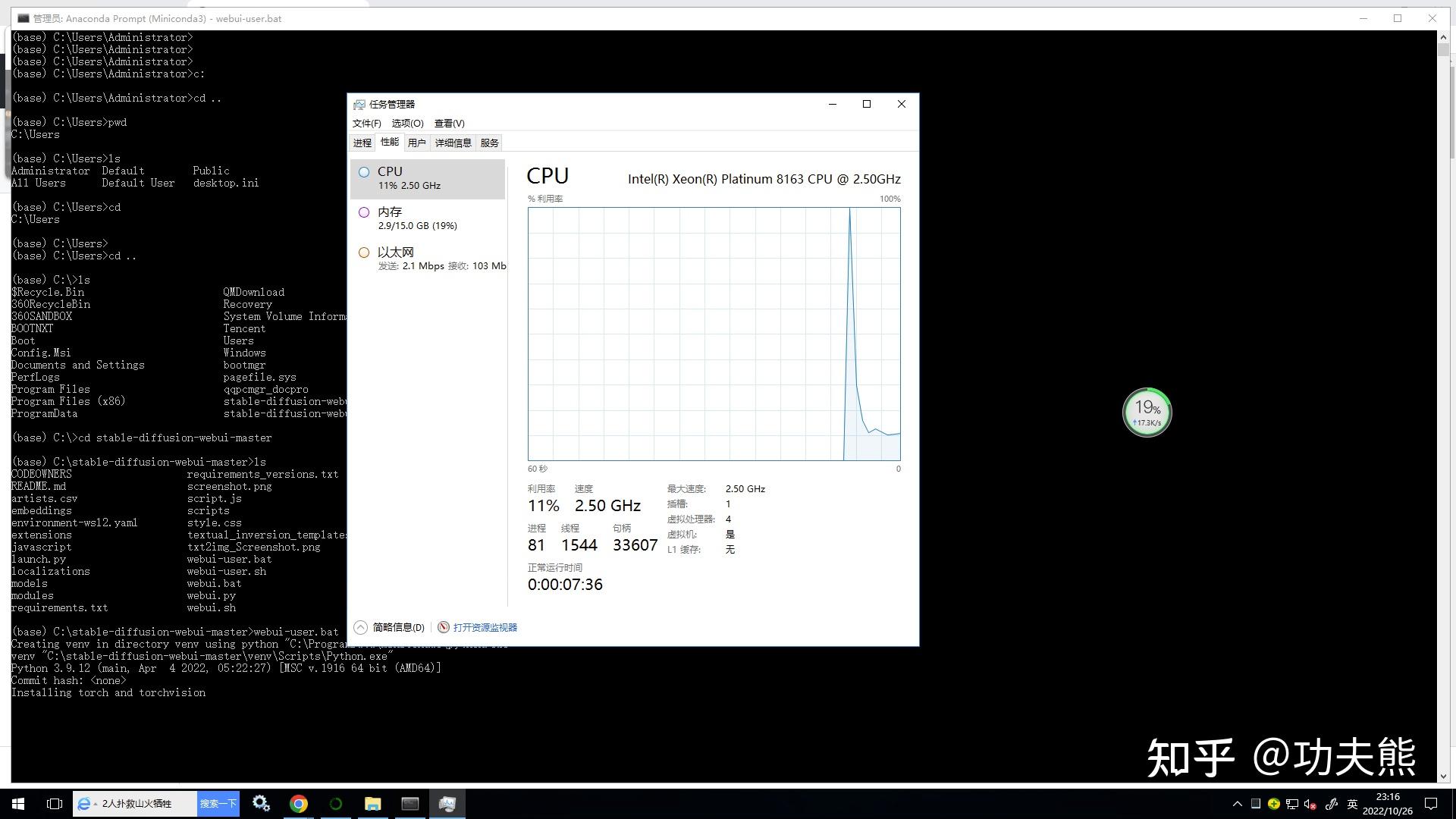This screenshot has height=819, width=1456.
Task: Switch to the command prompt taskbar icon
Action: pyautogui.click(x=410, y=804)
